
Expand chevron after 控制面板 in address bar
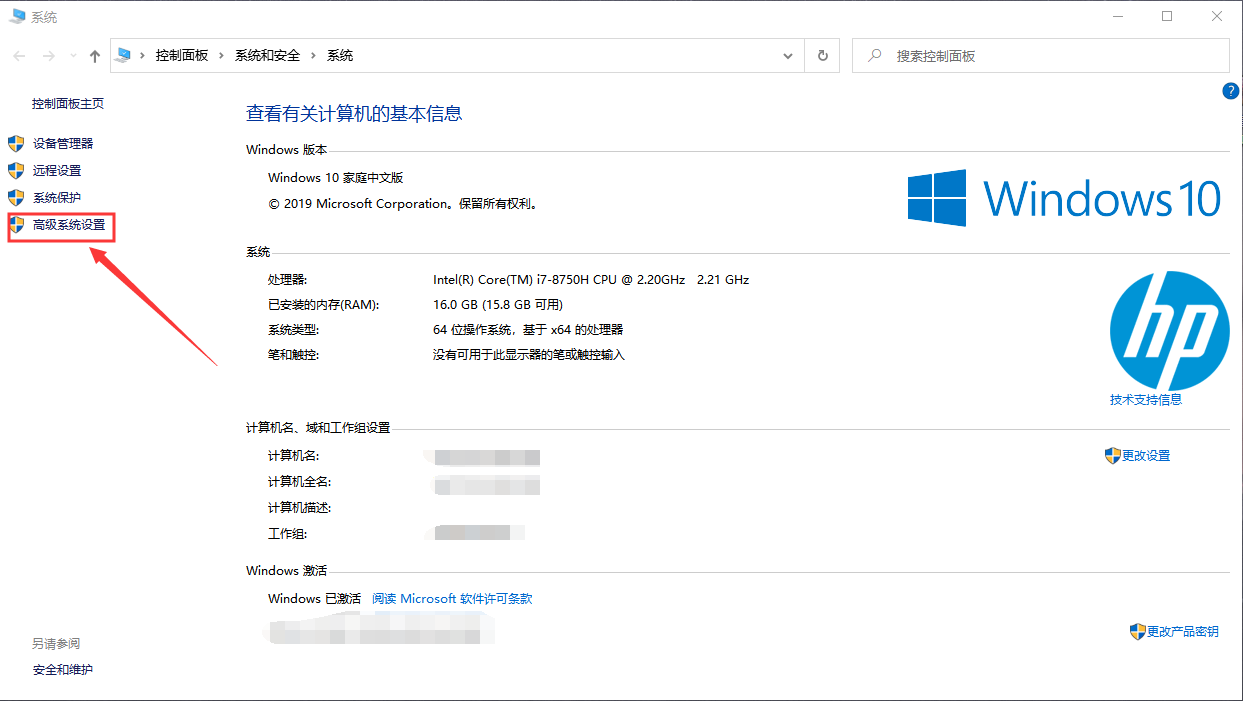click(x=221, y=56)
